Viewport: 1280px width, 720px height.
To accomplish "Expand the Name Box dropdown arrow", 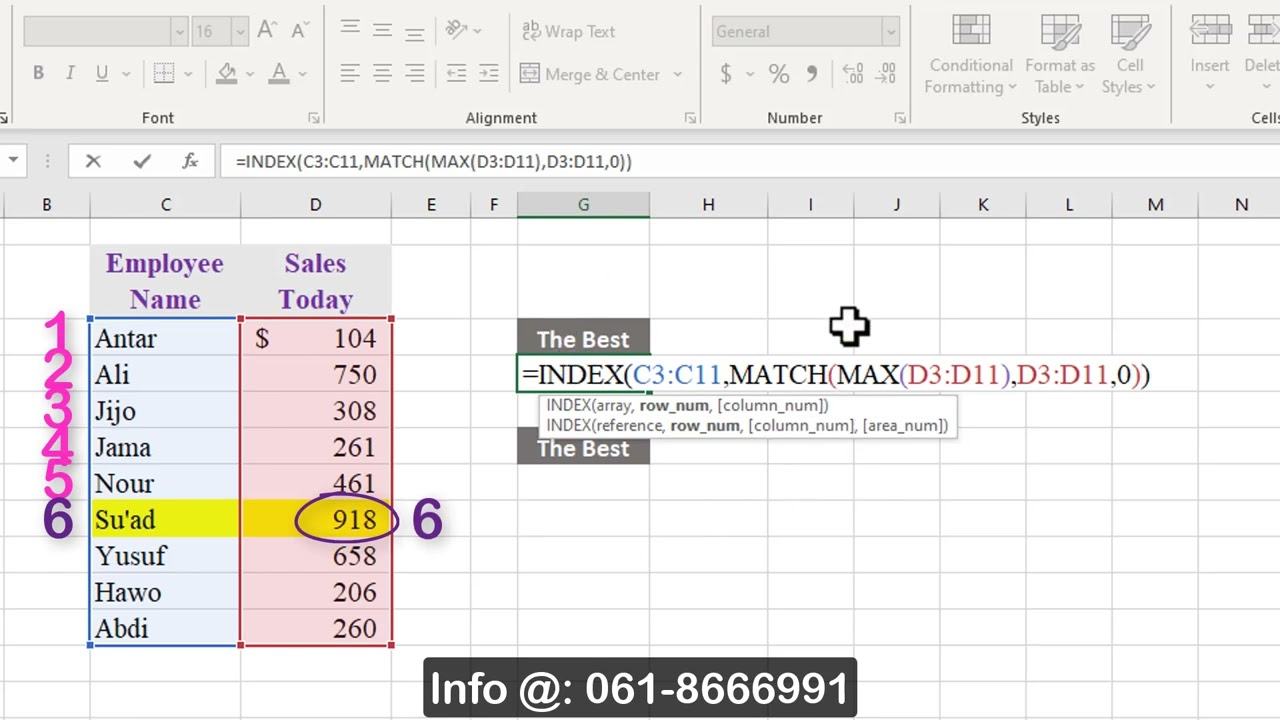I will 14,161.
